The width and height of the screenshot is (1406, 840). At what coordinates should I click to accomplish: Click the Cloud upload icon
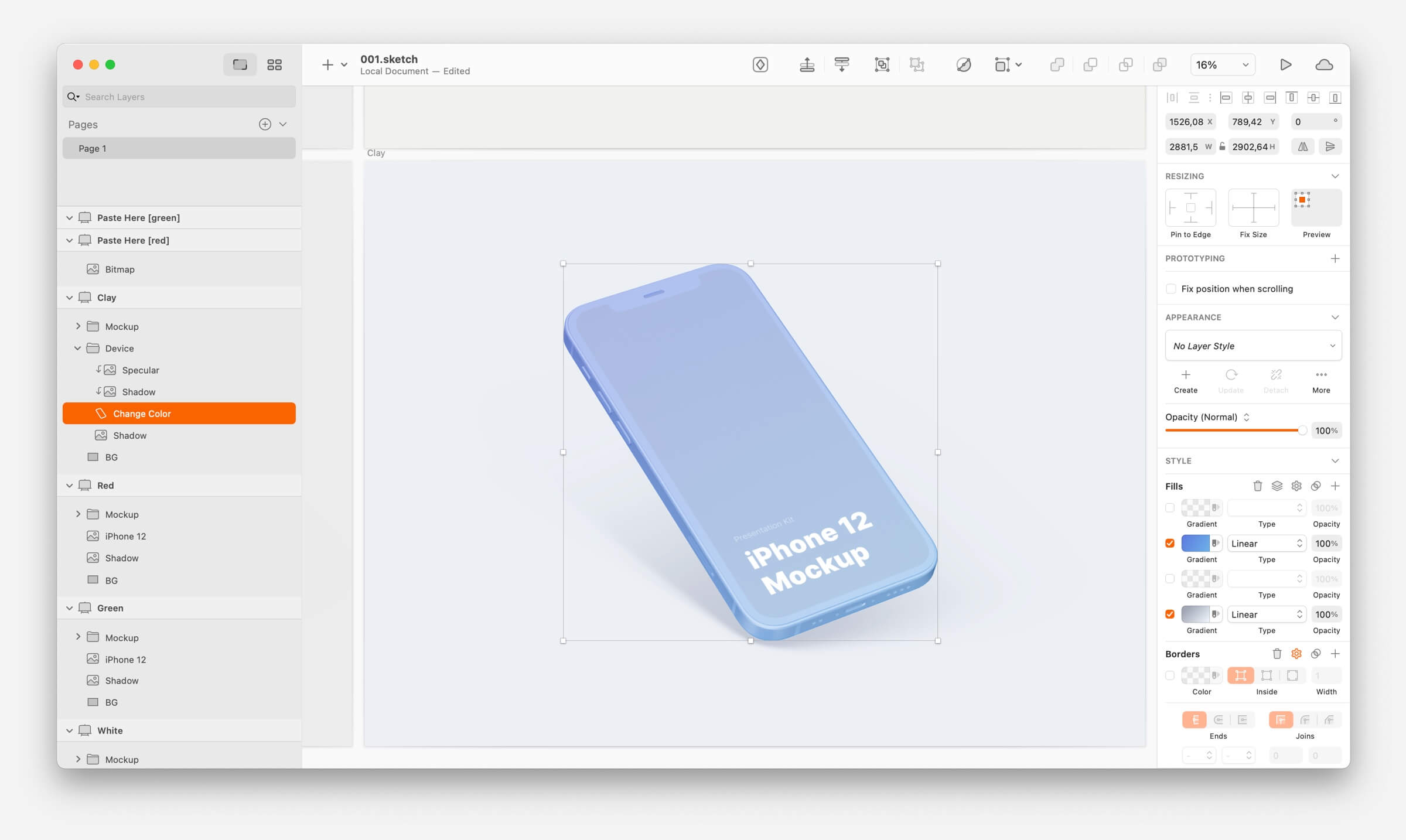[1324, 64]
